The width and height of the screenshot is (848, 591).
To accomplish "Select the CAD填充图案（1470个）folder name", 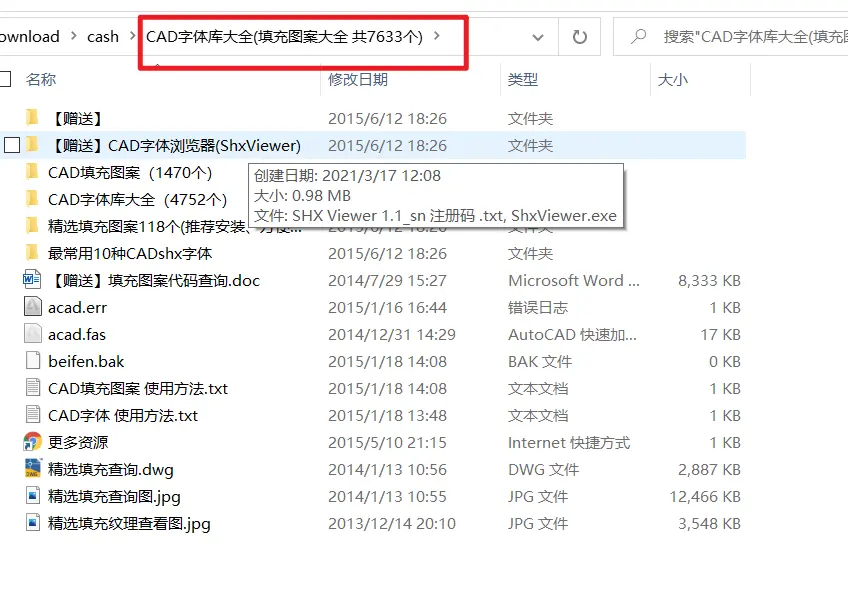I will click(130, 172).
